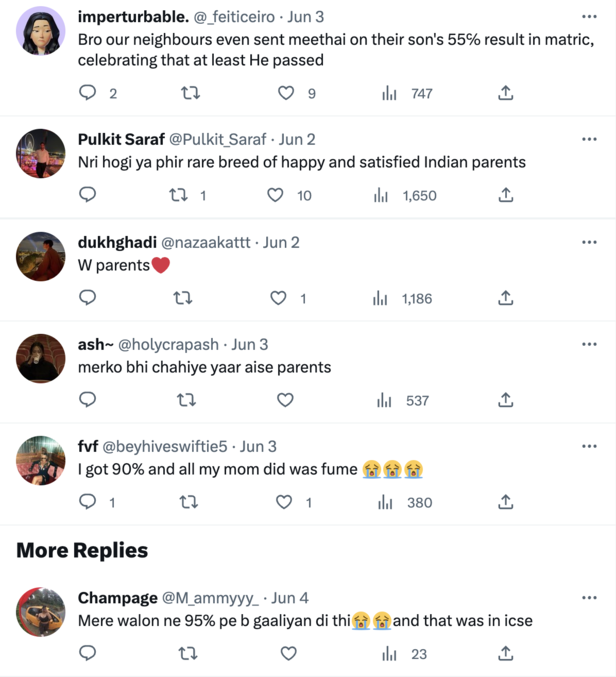Open fvf's profile picture
Viewport: 616px width, 677px height.
(41, 460)
